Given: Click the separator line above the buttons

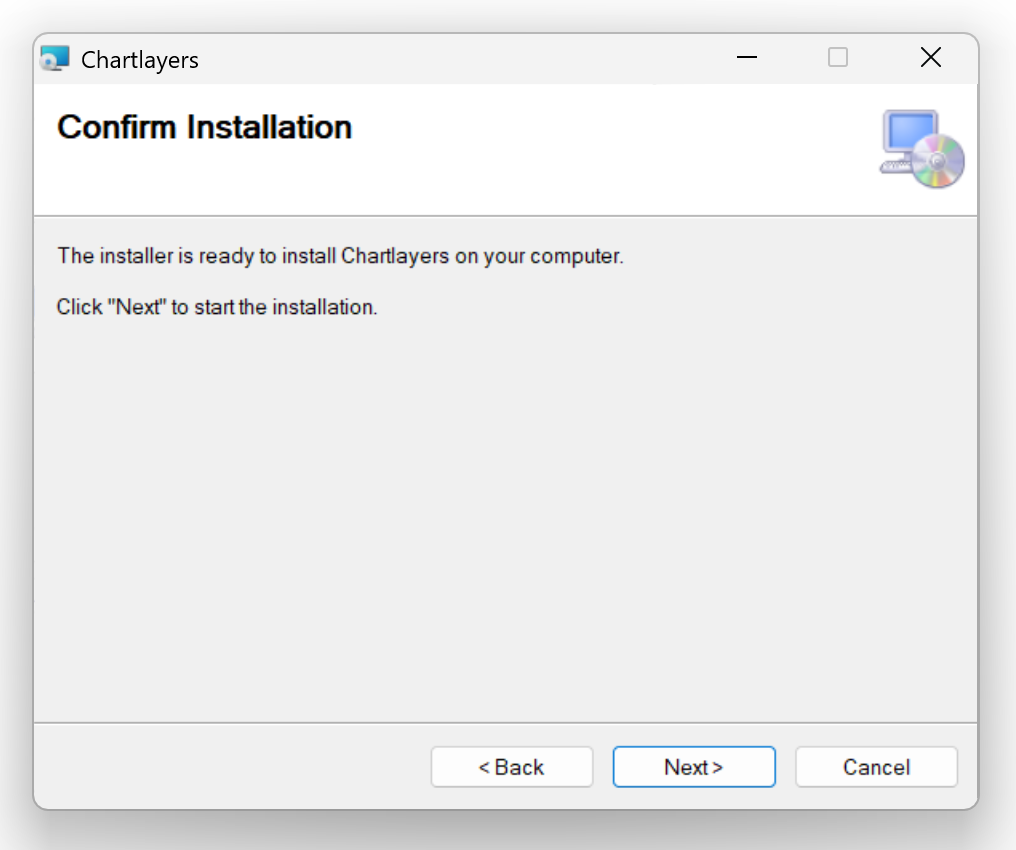Looking at the screenshot, I should tap(500, 722).
